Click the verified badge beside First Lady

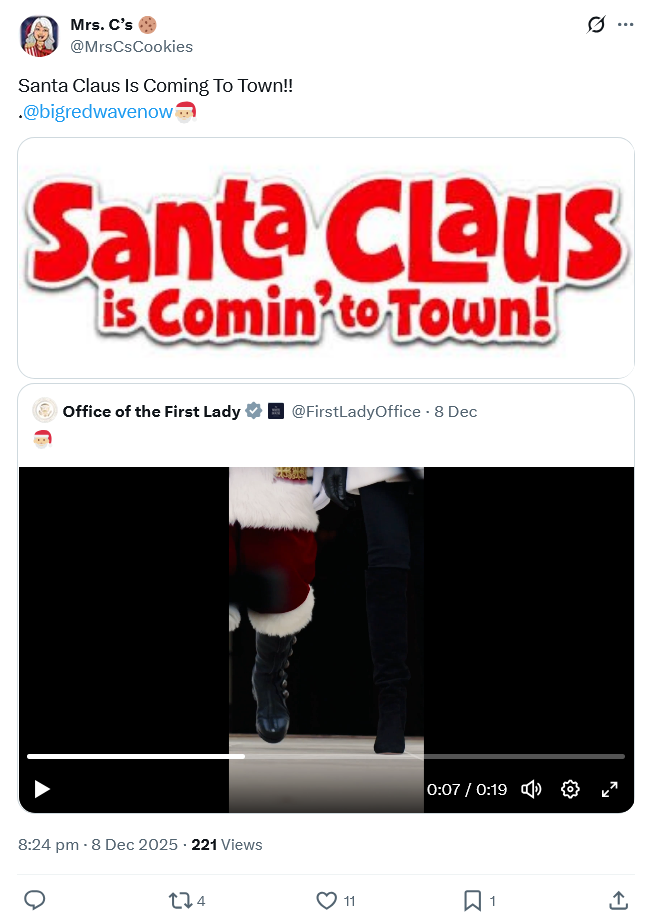coord(253,411)
